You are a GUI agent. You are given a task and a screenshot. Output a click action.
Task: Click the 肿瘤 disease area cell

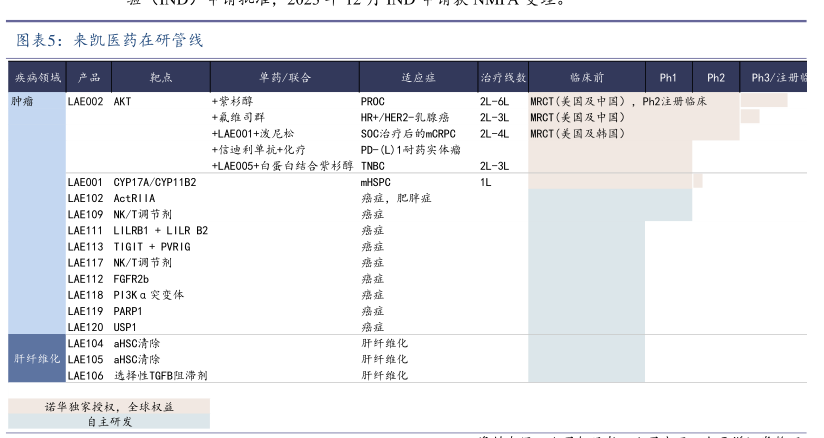(21, 101)
